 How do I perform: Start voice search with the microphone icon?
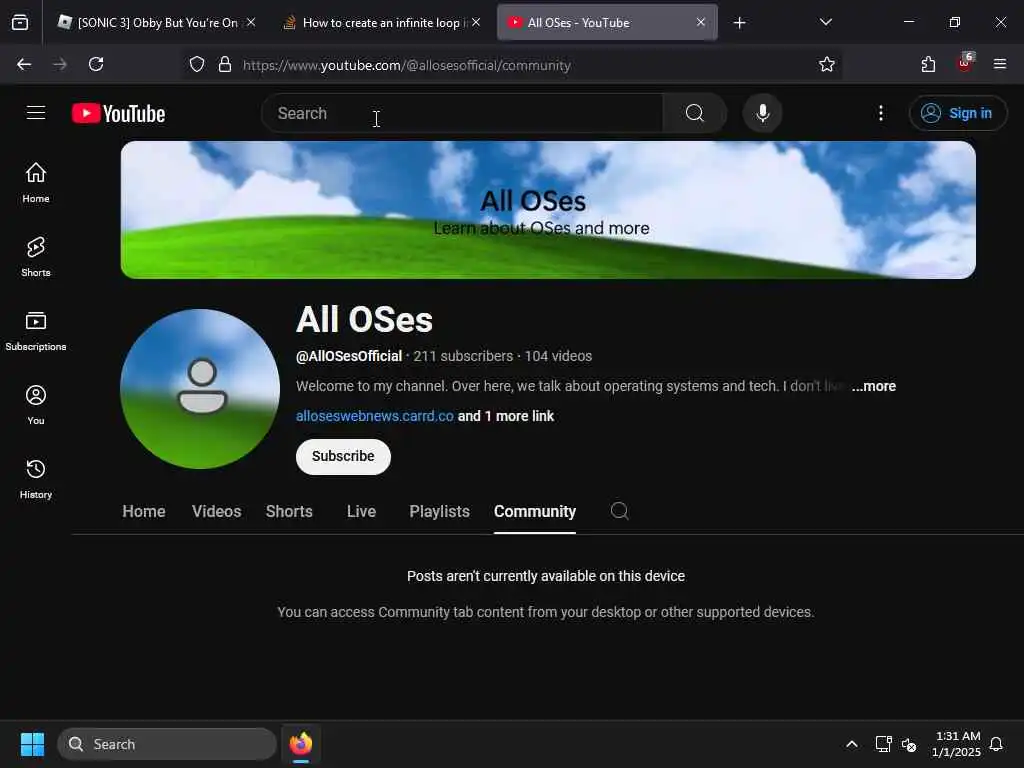pos(762,113)
